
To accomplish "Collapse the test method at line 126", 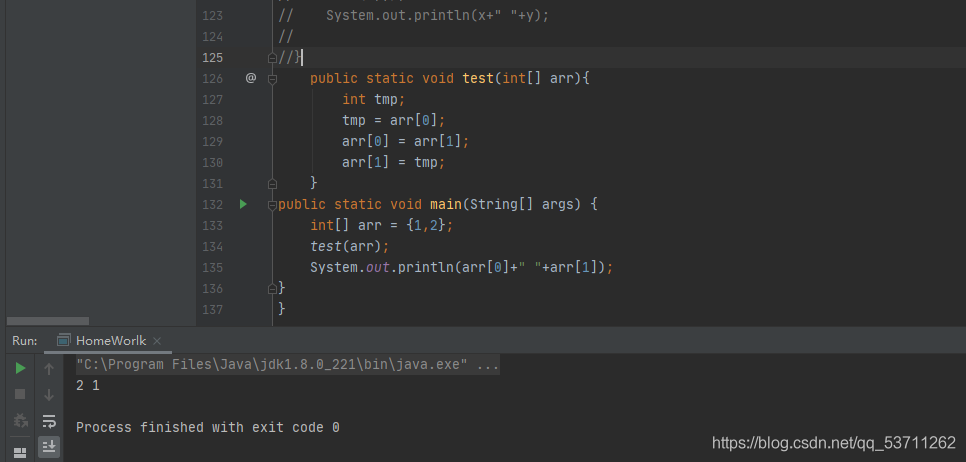I will [272, 79].
